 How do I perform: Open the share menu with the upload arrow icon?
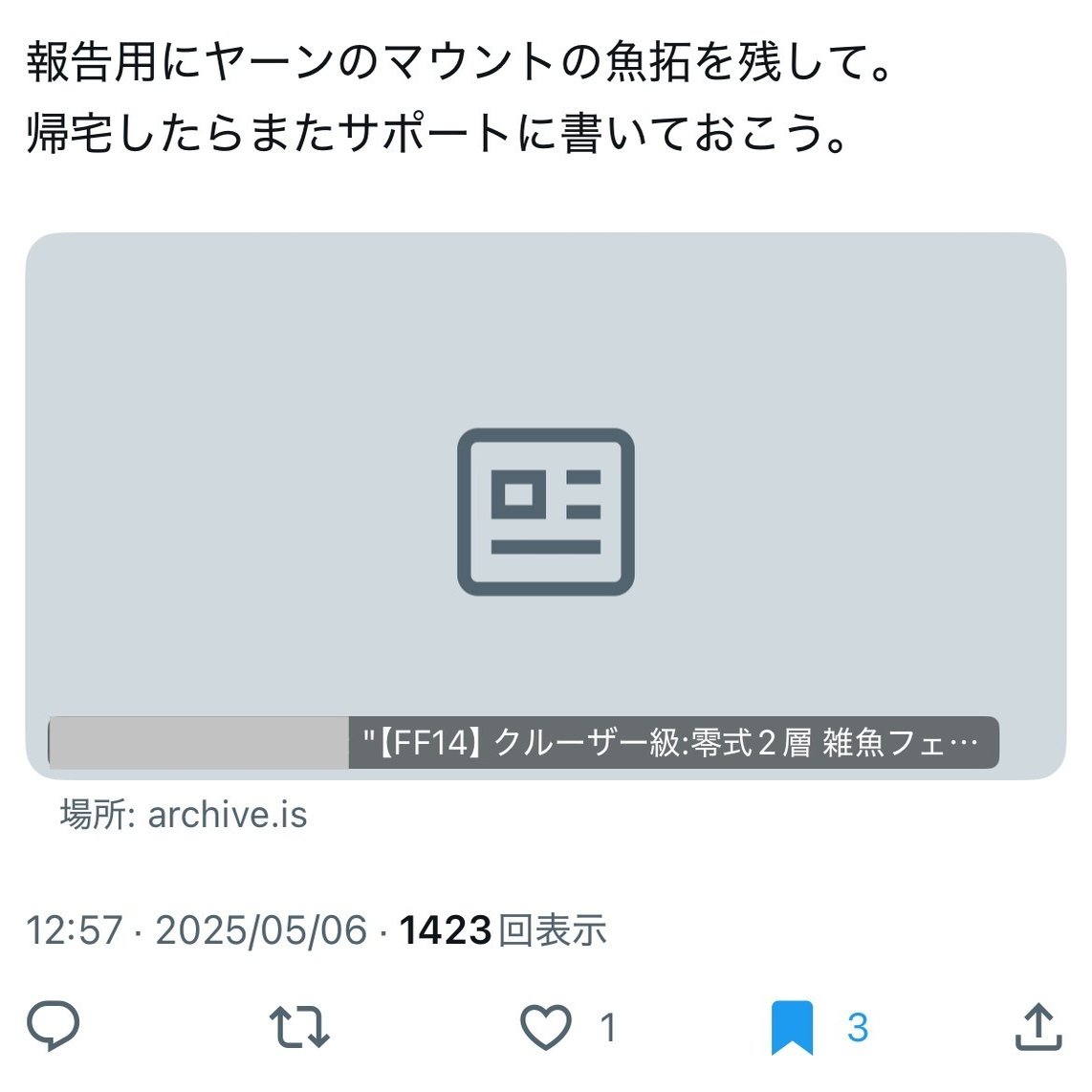pos(1038,1026)
